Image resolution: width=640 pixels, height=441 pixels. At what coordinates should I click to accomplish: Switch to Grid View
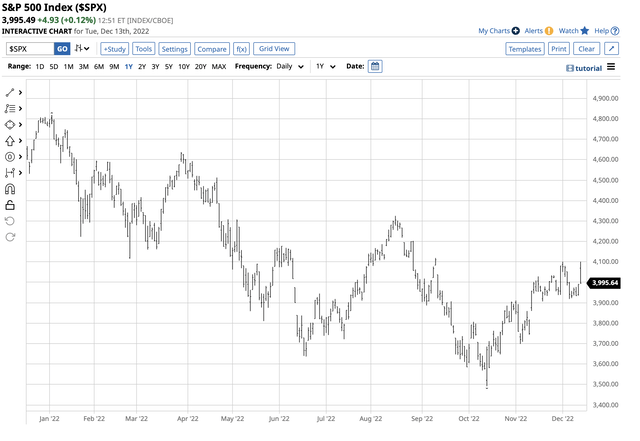pos(274,49)
